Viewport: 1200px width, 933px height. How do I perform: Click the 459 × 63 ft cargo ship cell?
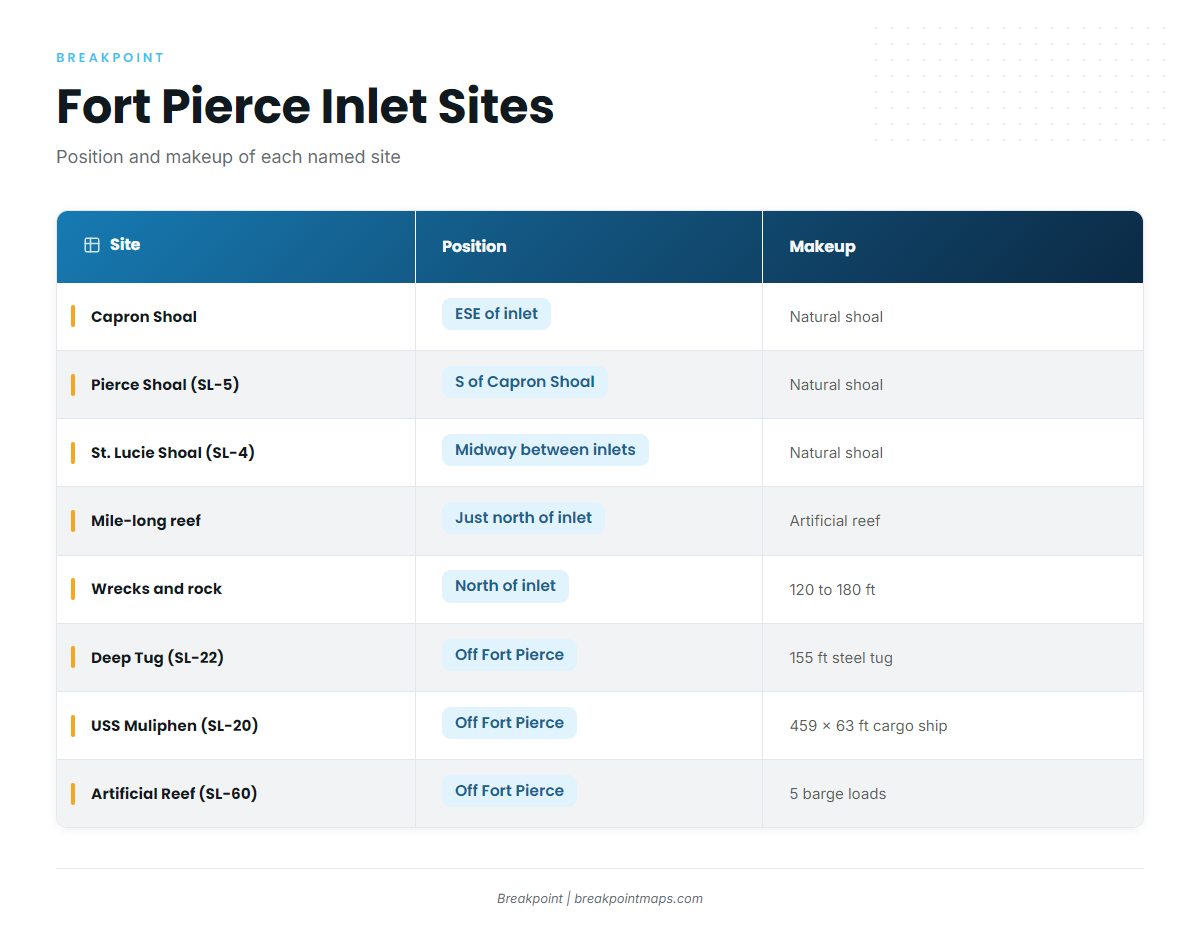[x=868, y=726]
